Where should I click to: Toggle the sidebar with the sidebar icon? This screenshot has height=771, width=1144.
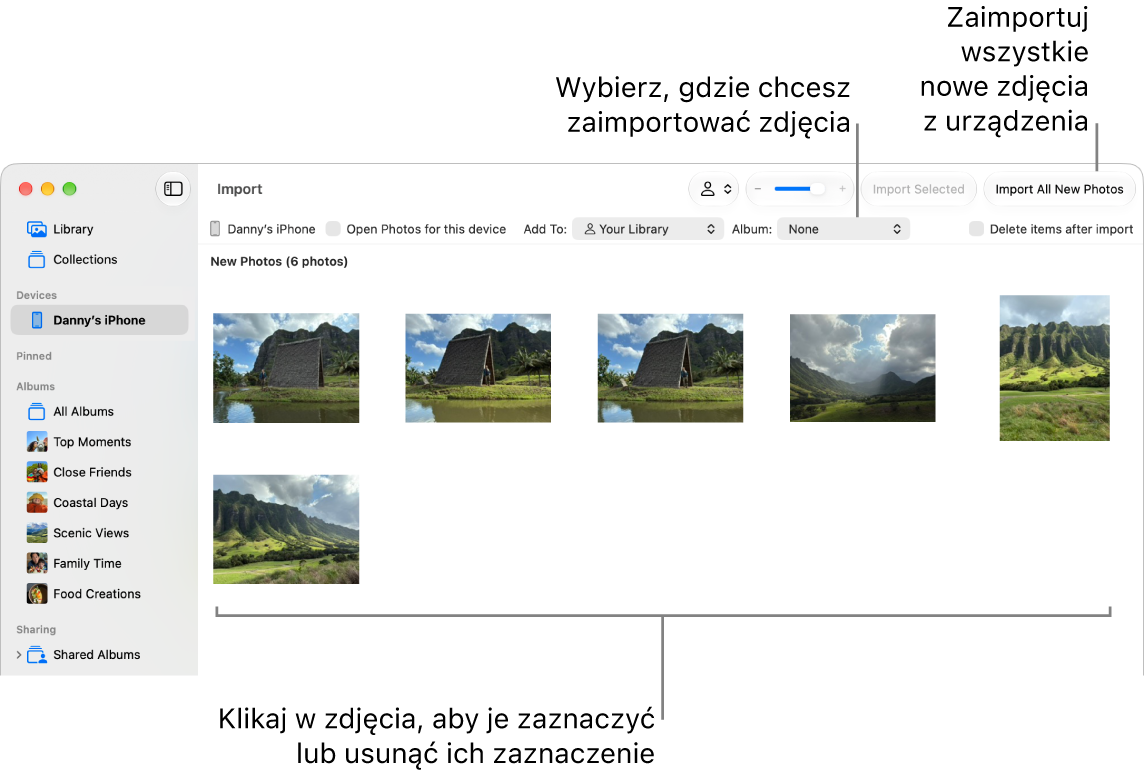pyautogui.click(x=173, y=189)
